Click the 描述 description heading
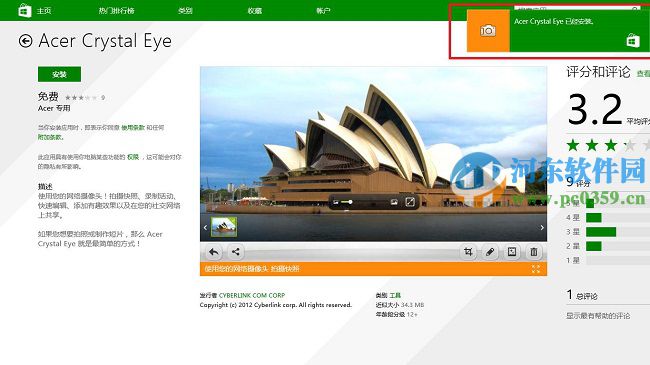This screenshot has height=365, width=650. coord(45,186)
